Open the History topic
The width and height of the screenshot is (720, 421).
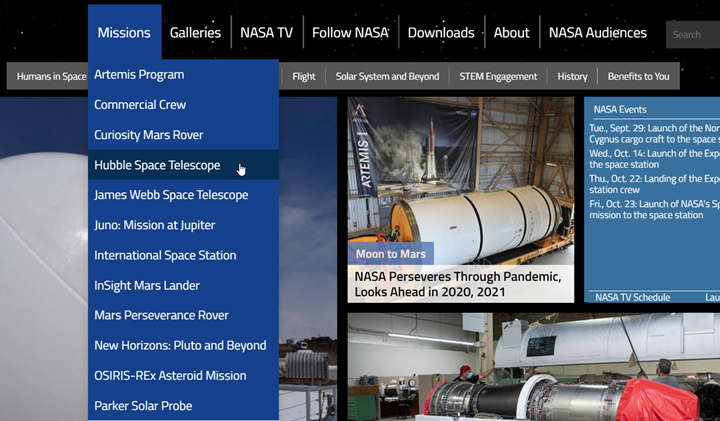[572, 76]
